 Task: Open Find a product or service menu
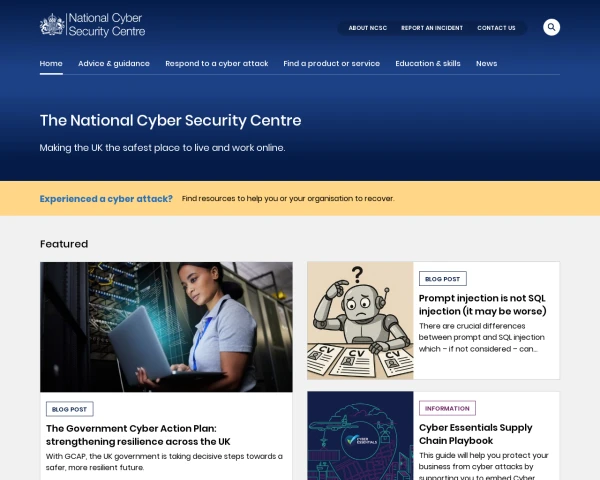[x=331, y=64]
